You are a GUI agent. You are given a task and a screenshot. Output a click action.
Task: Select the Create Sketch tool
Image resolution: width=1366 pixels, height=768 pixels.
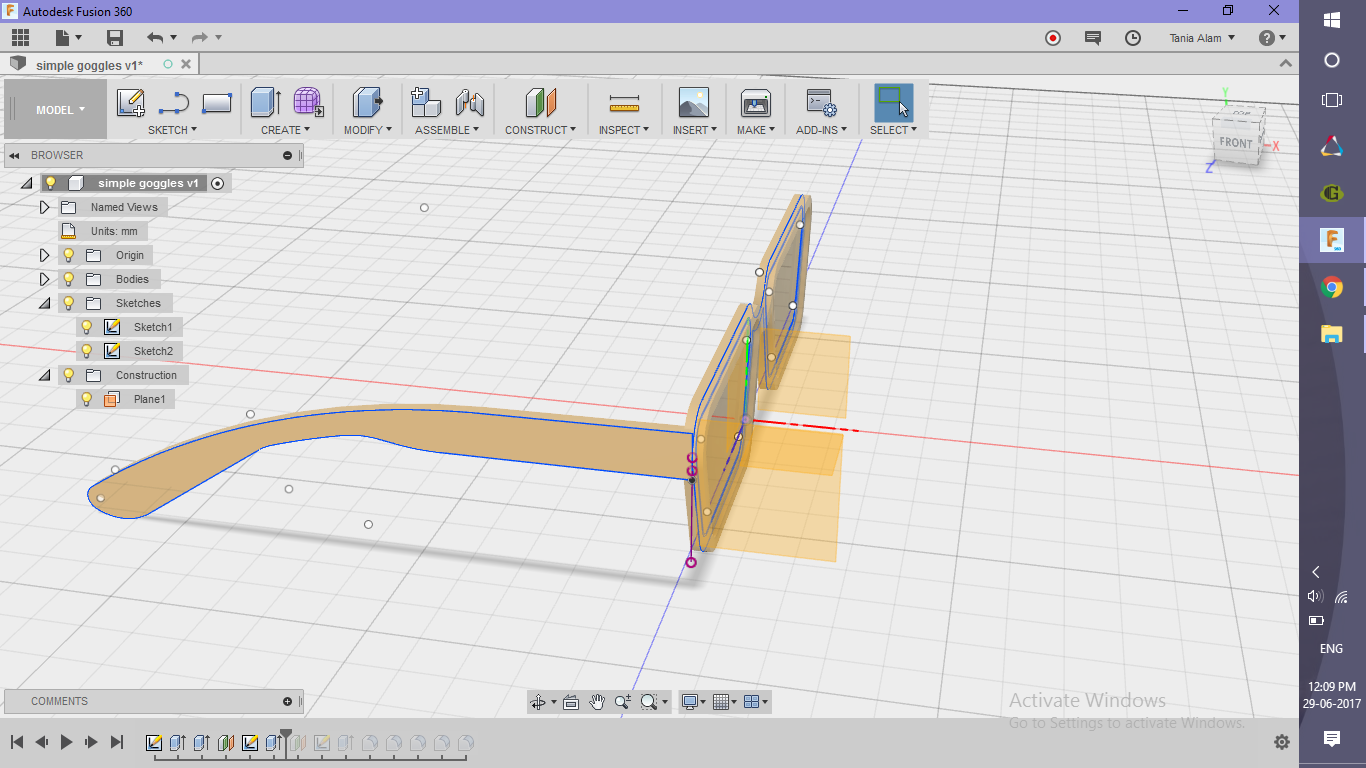click(131, 102)
